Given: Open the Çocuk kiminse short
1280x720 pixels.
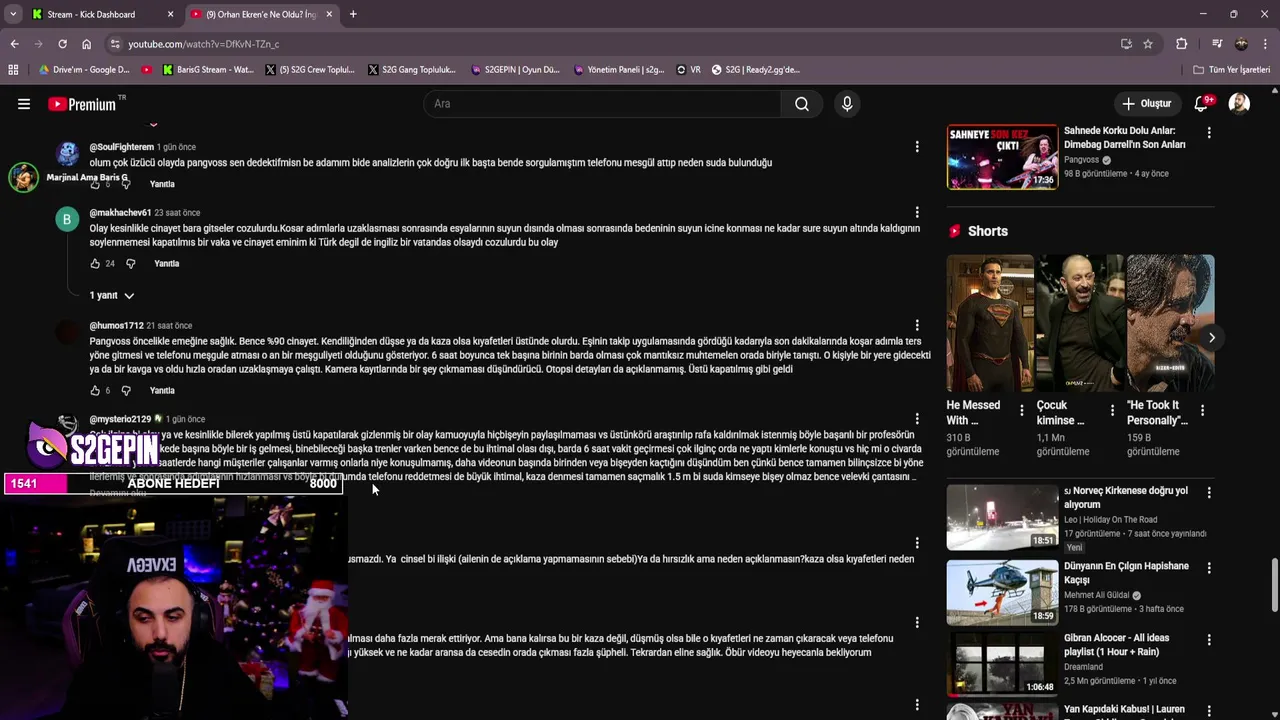Looking at the screenshot, I should (1080, 323).
